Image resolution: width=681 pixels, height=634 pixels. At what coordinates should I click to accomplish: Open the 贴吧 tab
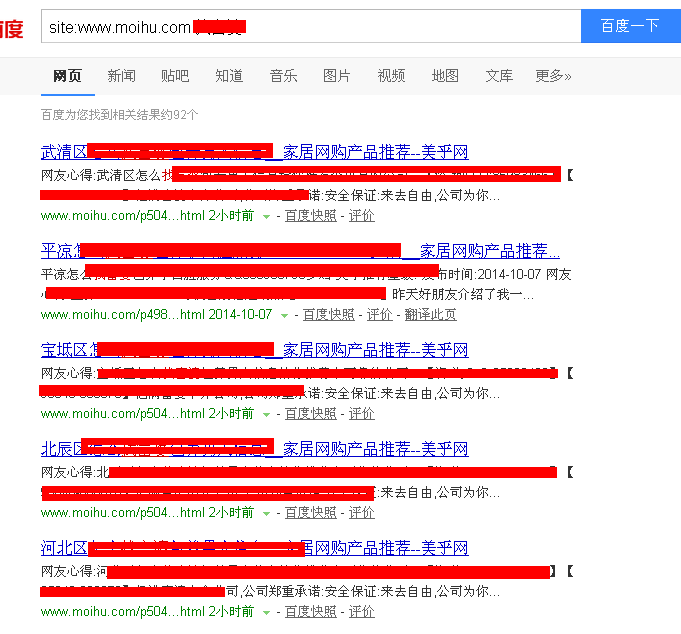(175, 76)
